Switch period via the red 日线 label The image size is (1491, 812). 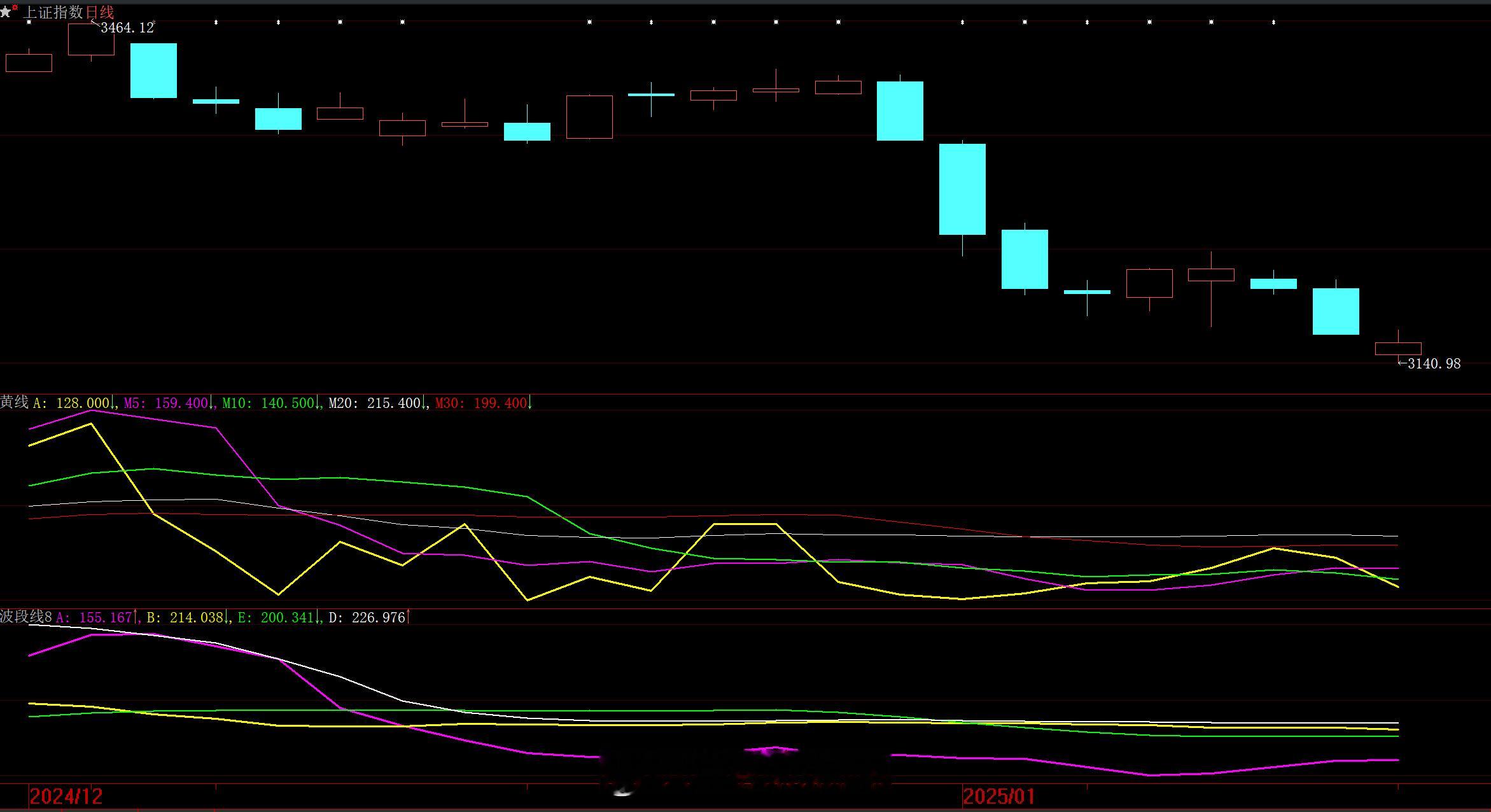[99, 12]
